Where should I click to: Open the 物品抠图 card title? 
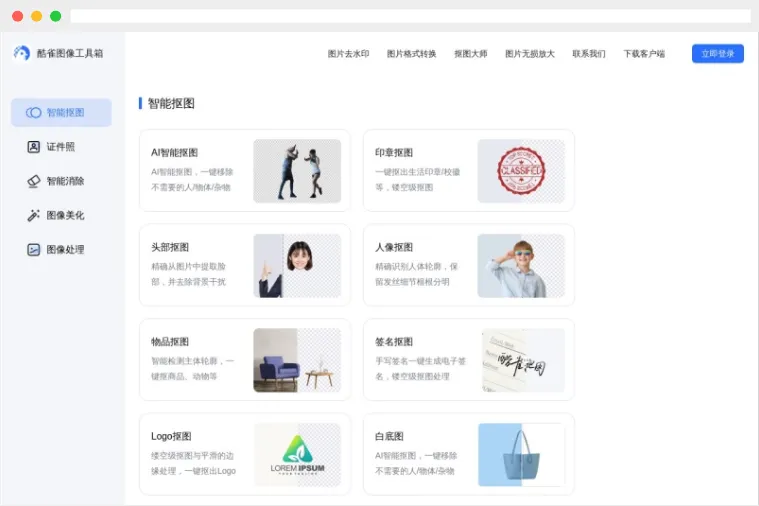click(x=170, y=342)
